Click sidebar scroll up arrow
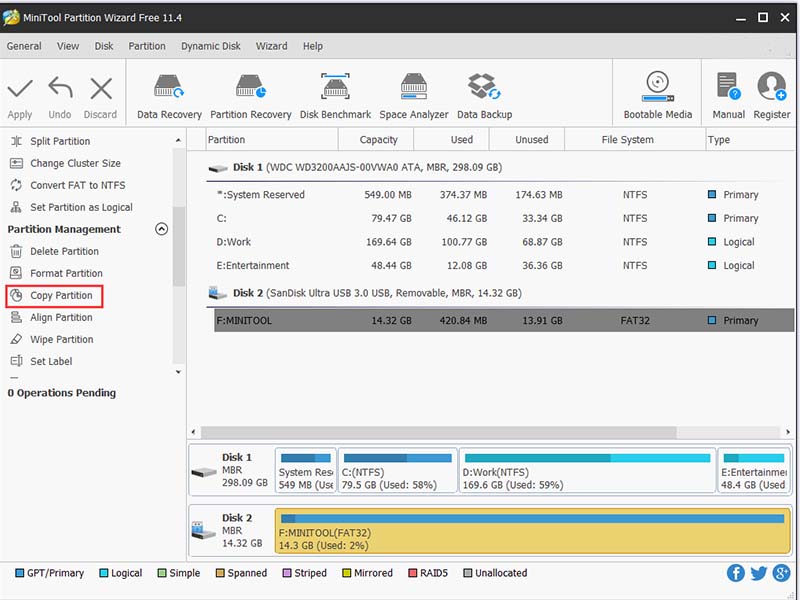 178,140
